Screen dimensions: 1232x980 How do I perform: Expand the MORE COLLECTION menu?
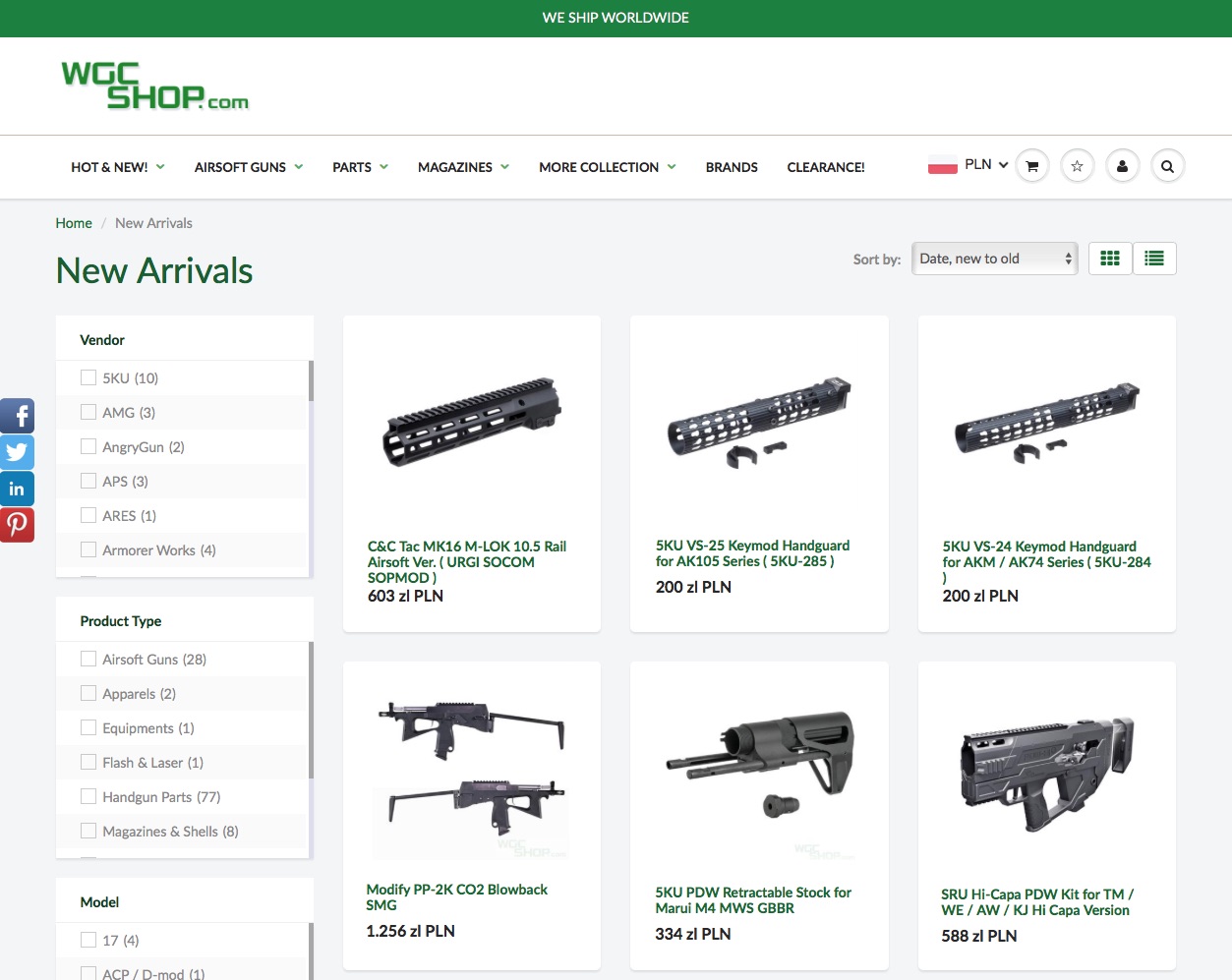pyautogui.click(x=608, y=167)
